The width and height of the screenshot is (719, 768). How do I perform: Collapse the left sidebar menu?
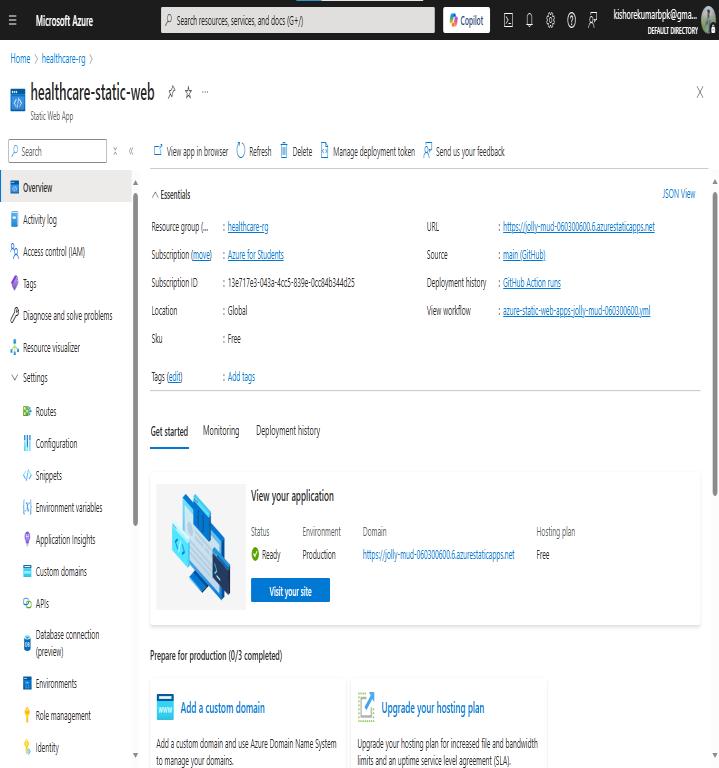[x=131, y=151]
